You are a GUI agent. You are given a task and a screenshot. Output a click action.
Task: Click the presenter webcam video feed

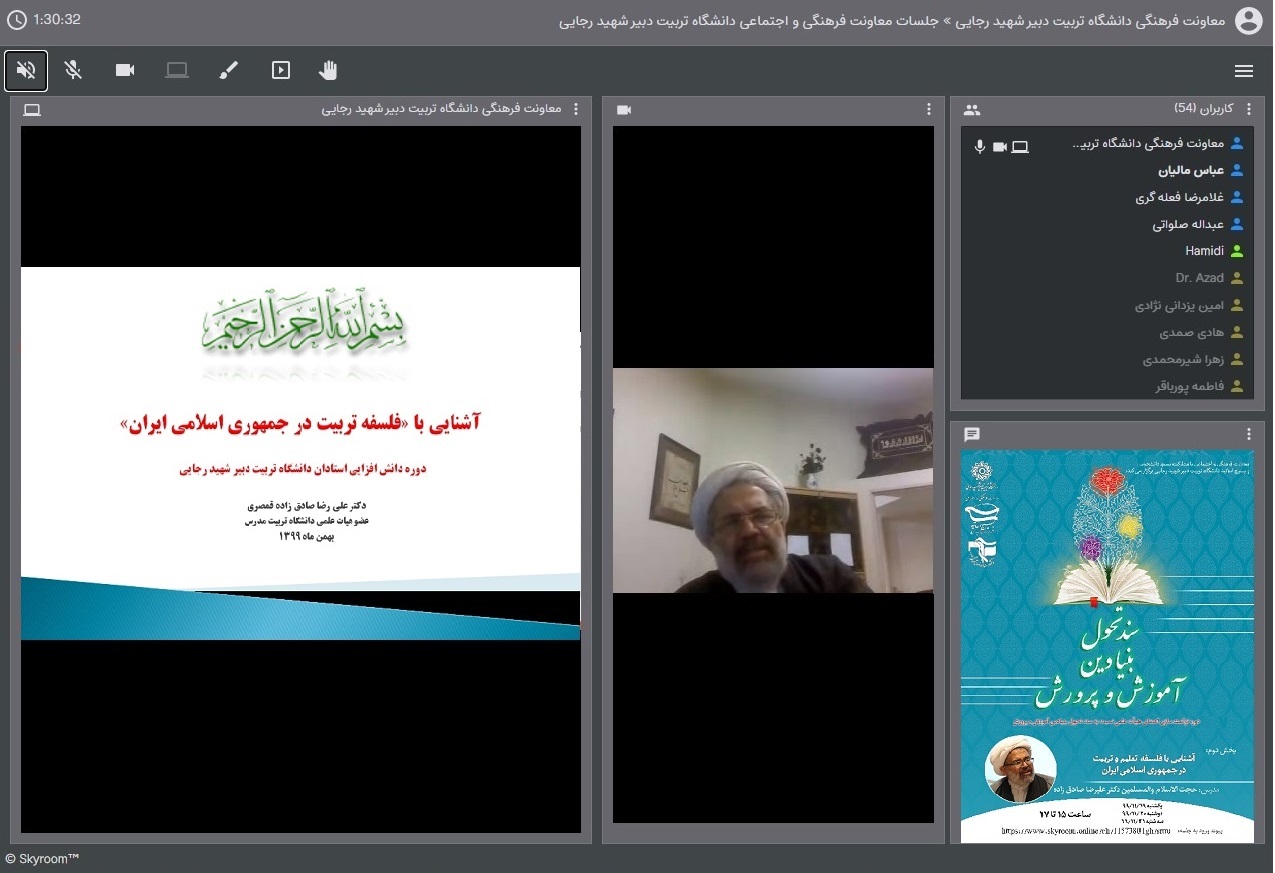(x=773, y=480)
